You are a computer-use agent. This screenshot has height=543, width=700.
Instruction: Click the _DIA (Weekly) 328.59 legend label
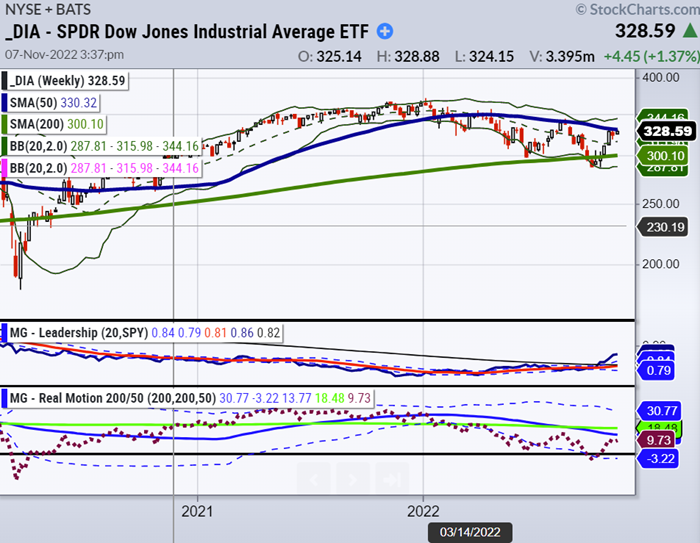click(x=67, y=81)
